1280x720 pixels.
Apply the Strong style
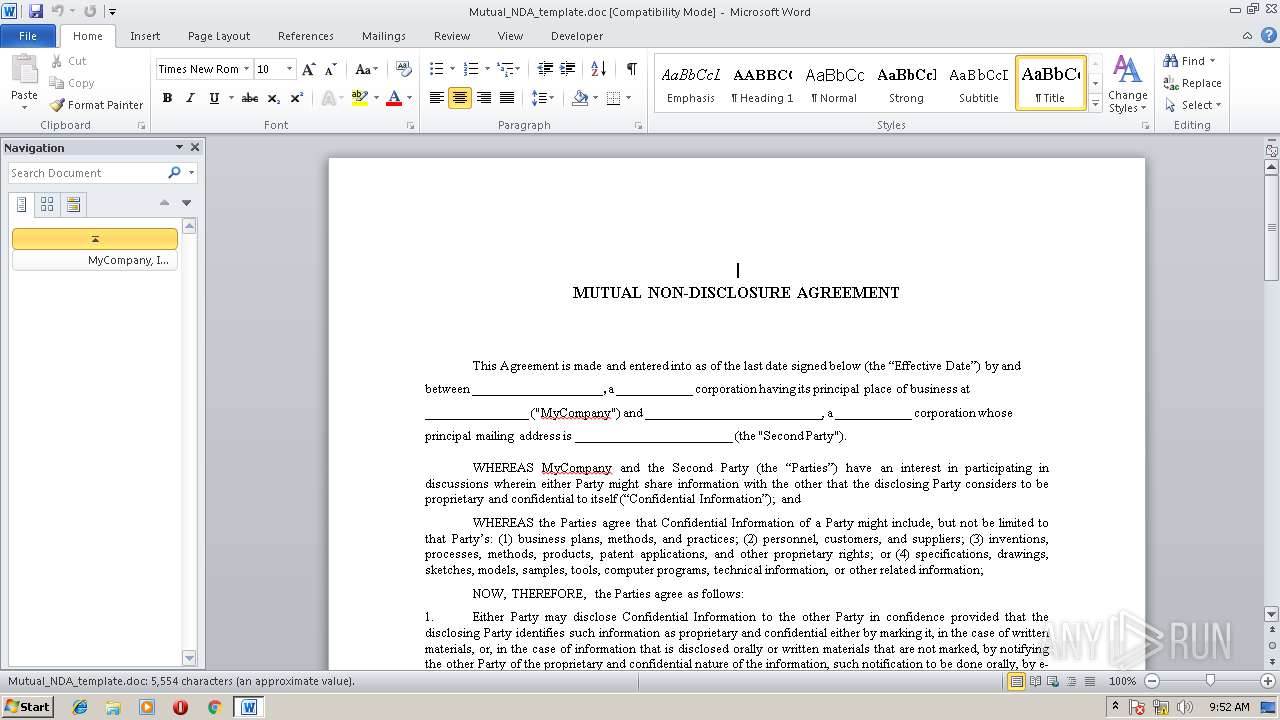[x=906, y=83]
